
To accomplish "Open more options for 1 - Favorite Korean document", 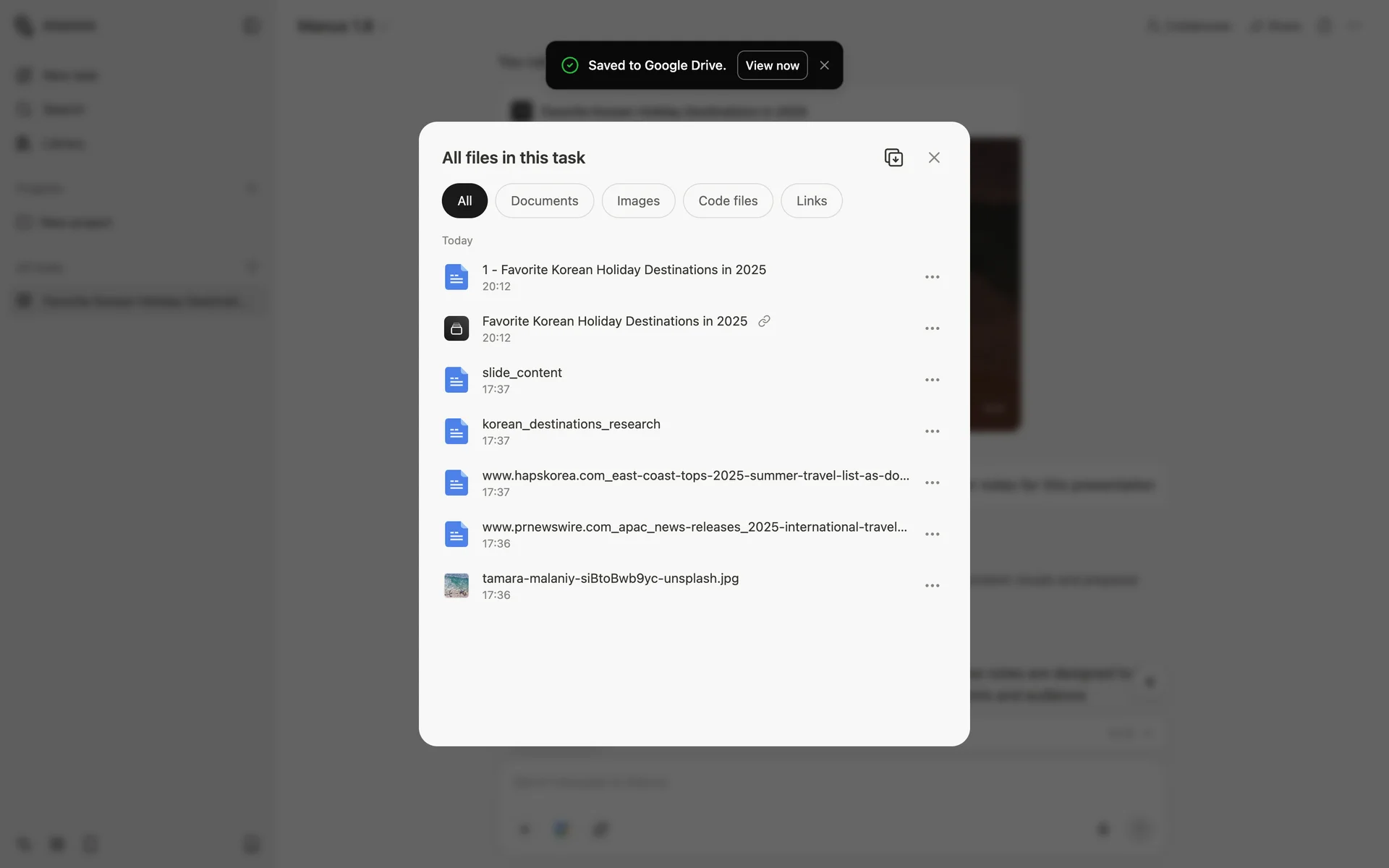I will (932, 277).
